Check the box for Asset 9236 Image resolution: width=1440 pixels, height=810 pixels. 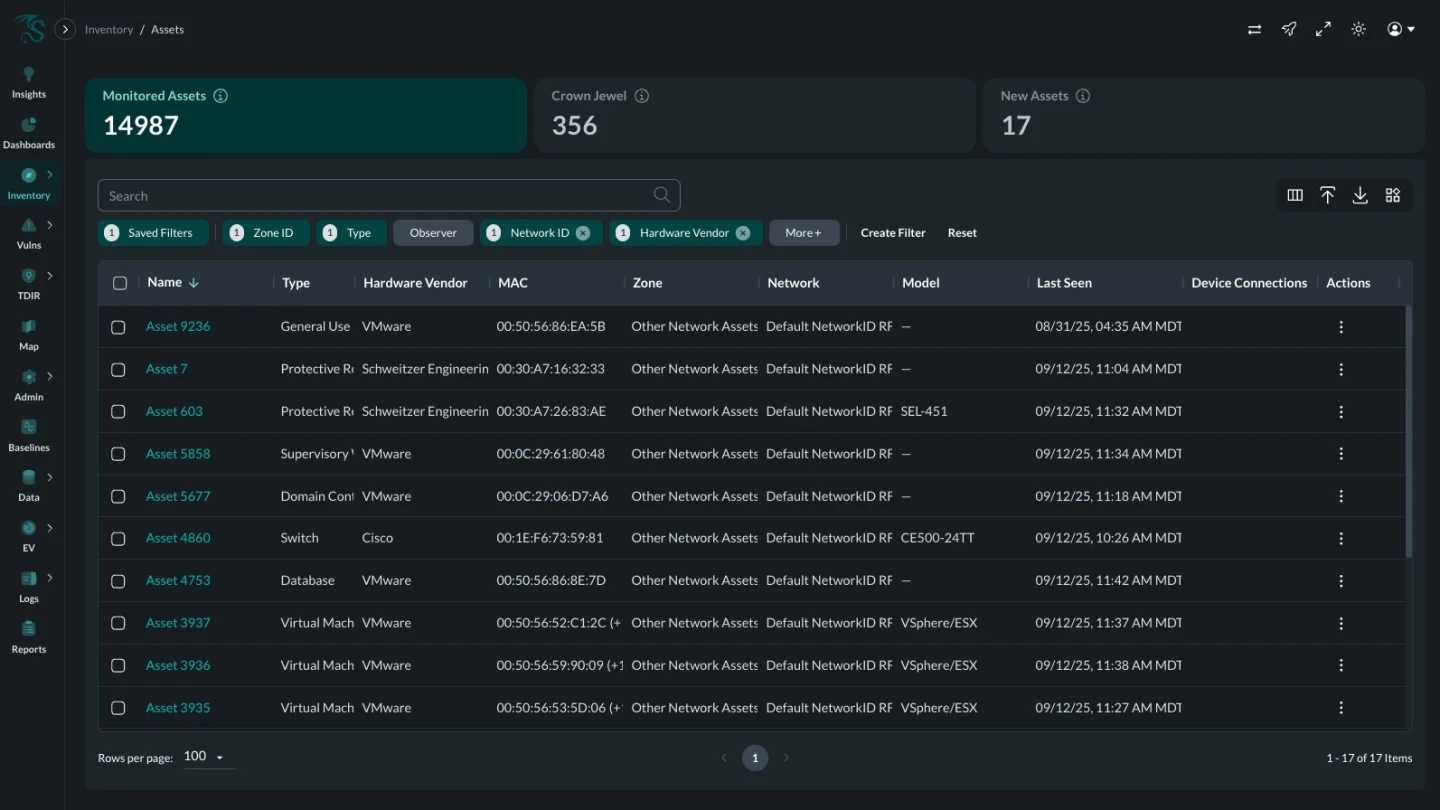point(118,327)
